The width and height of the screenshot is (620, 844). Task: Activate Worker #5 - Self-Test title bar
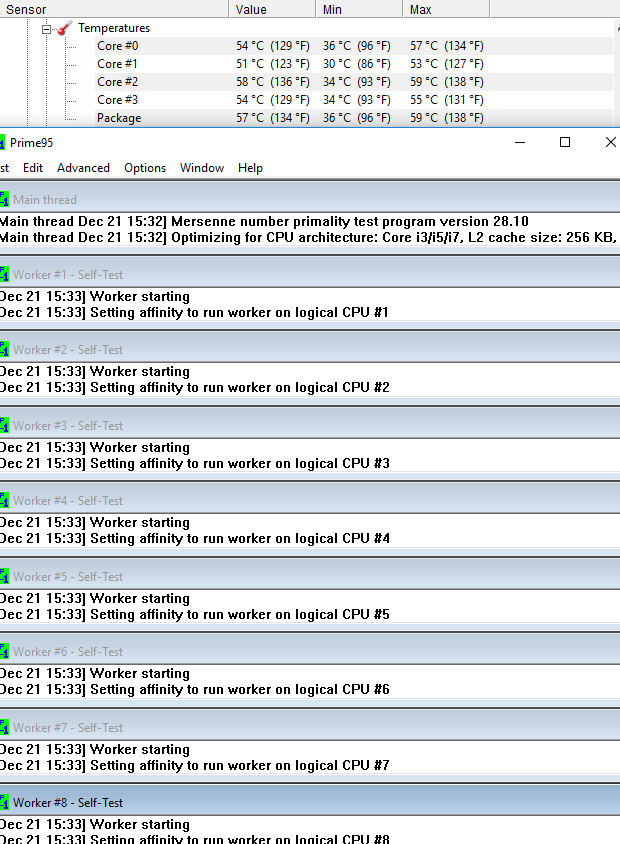pyautogui.click(x=310, y=576)
